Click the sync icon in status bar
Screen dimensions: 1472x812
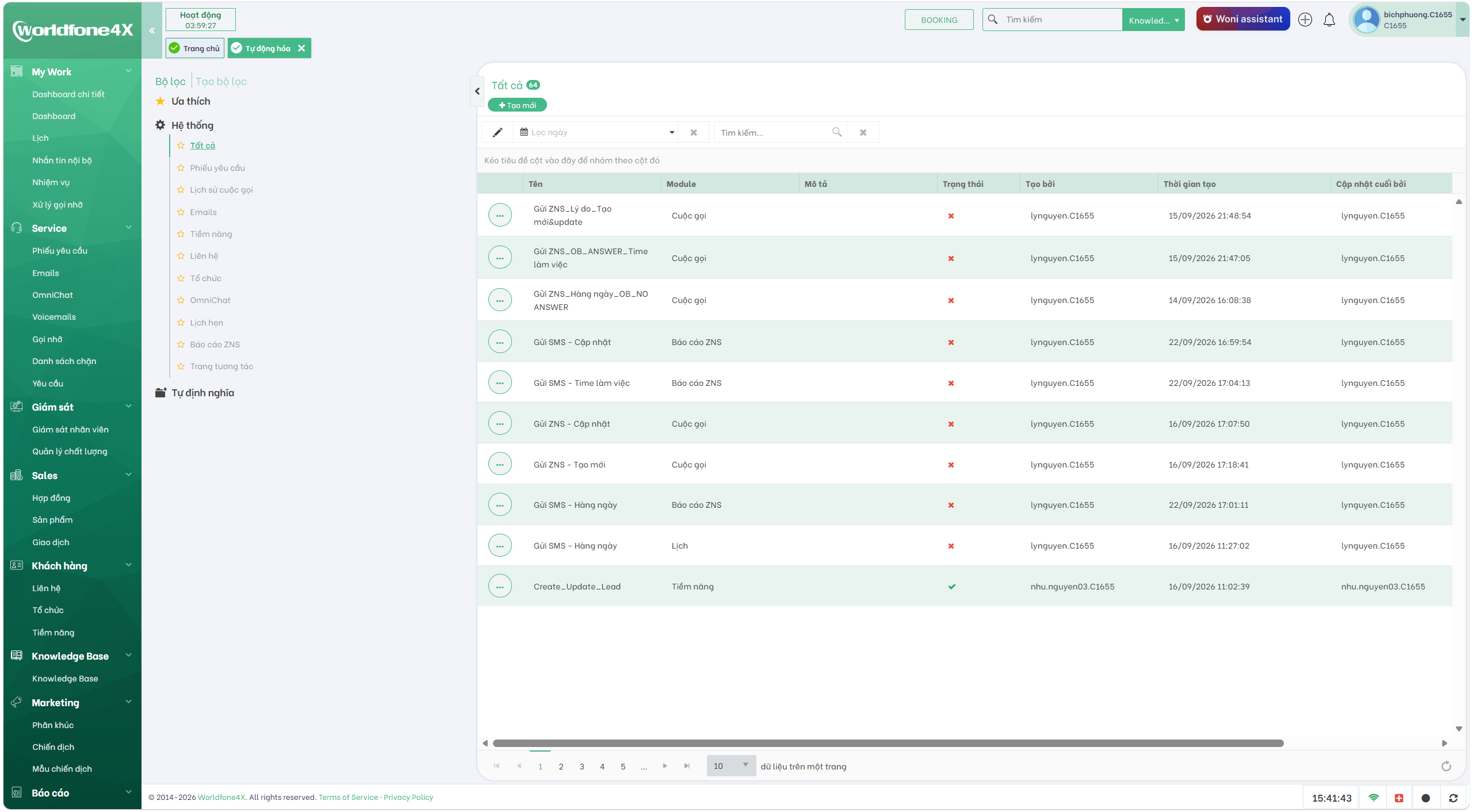(1453, 798)
